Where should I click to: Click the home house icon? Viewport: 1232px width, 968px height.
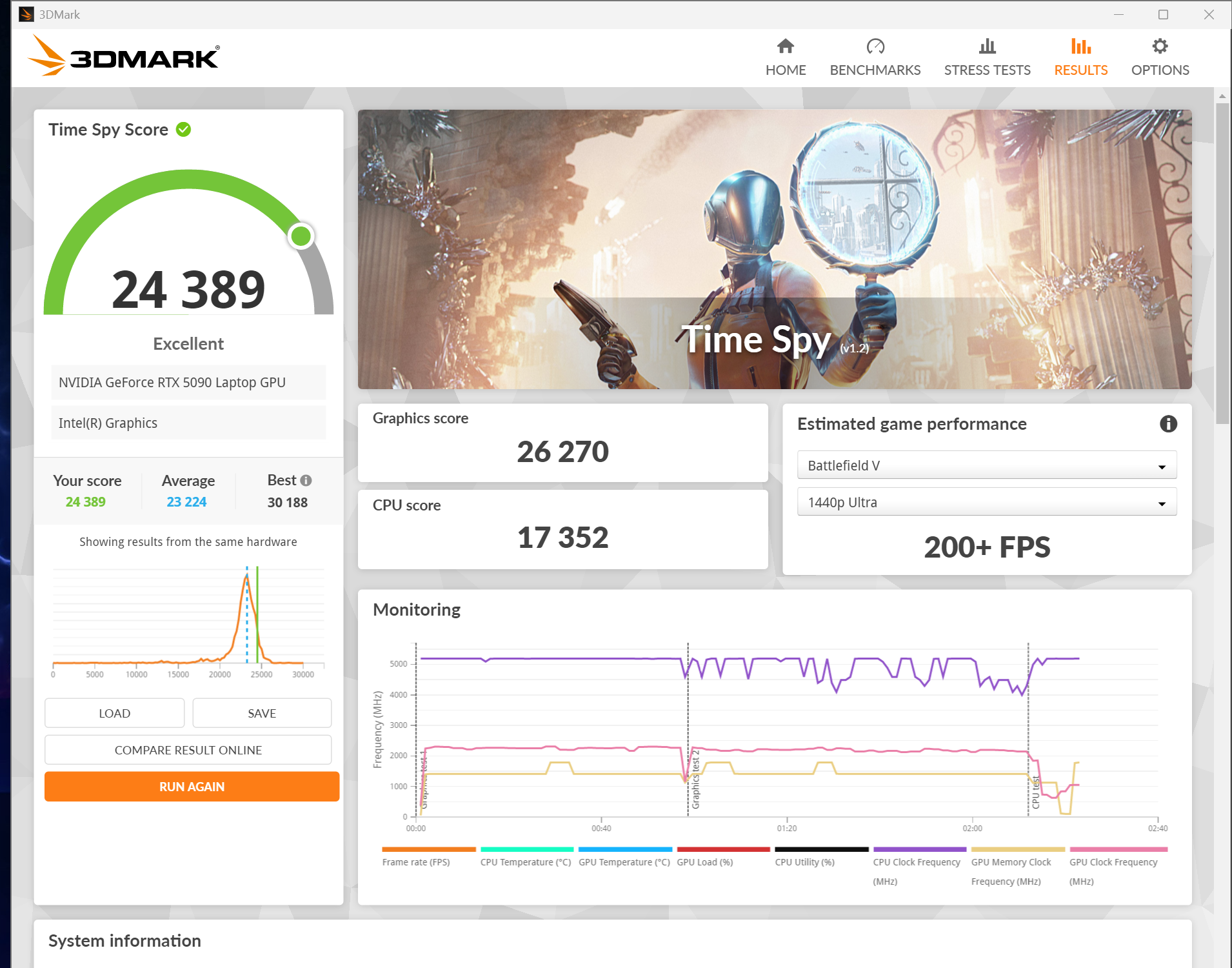point(785,46)
